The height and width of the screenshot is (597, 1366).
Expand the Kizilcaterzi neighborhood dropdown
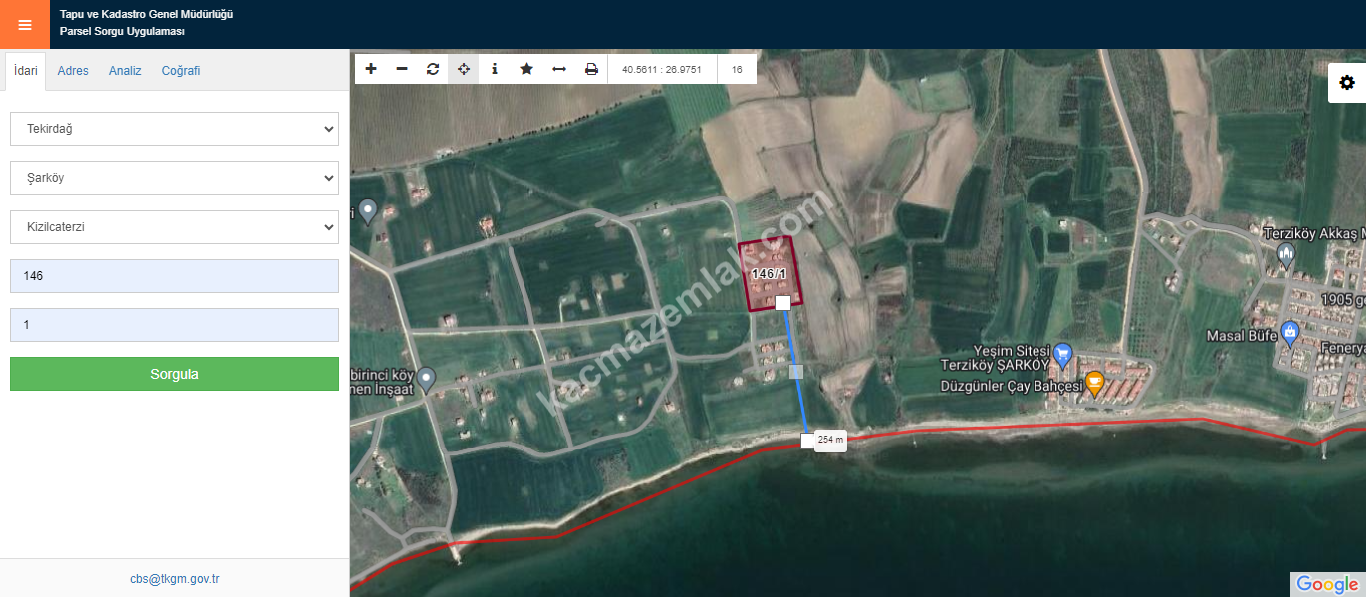pyautogui.click(x=174, y=227)
